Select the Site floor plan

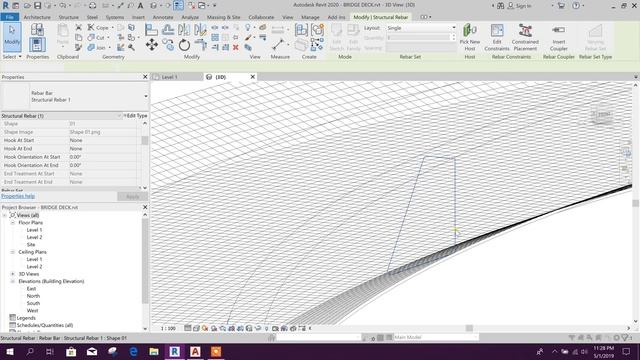click(x=31, y=244)
